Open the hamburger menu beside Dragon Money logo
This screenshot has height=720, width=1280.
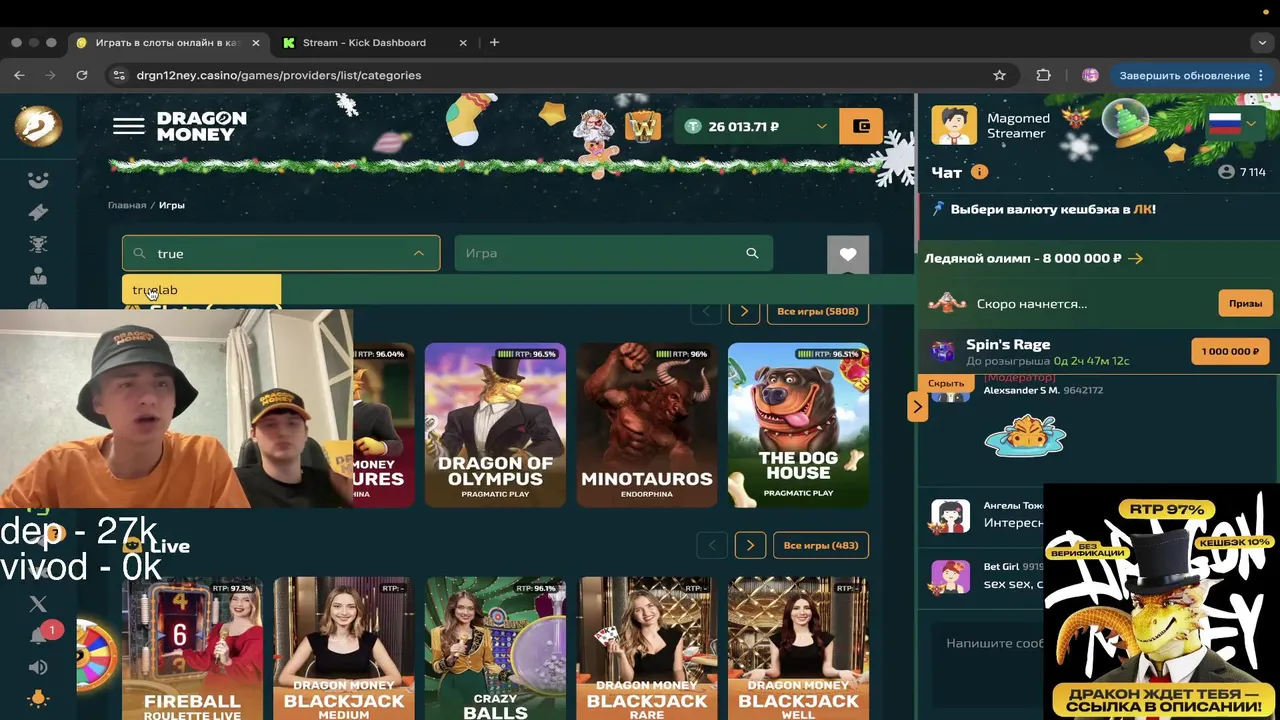click(128, 126)
